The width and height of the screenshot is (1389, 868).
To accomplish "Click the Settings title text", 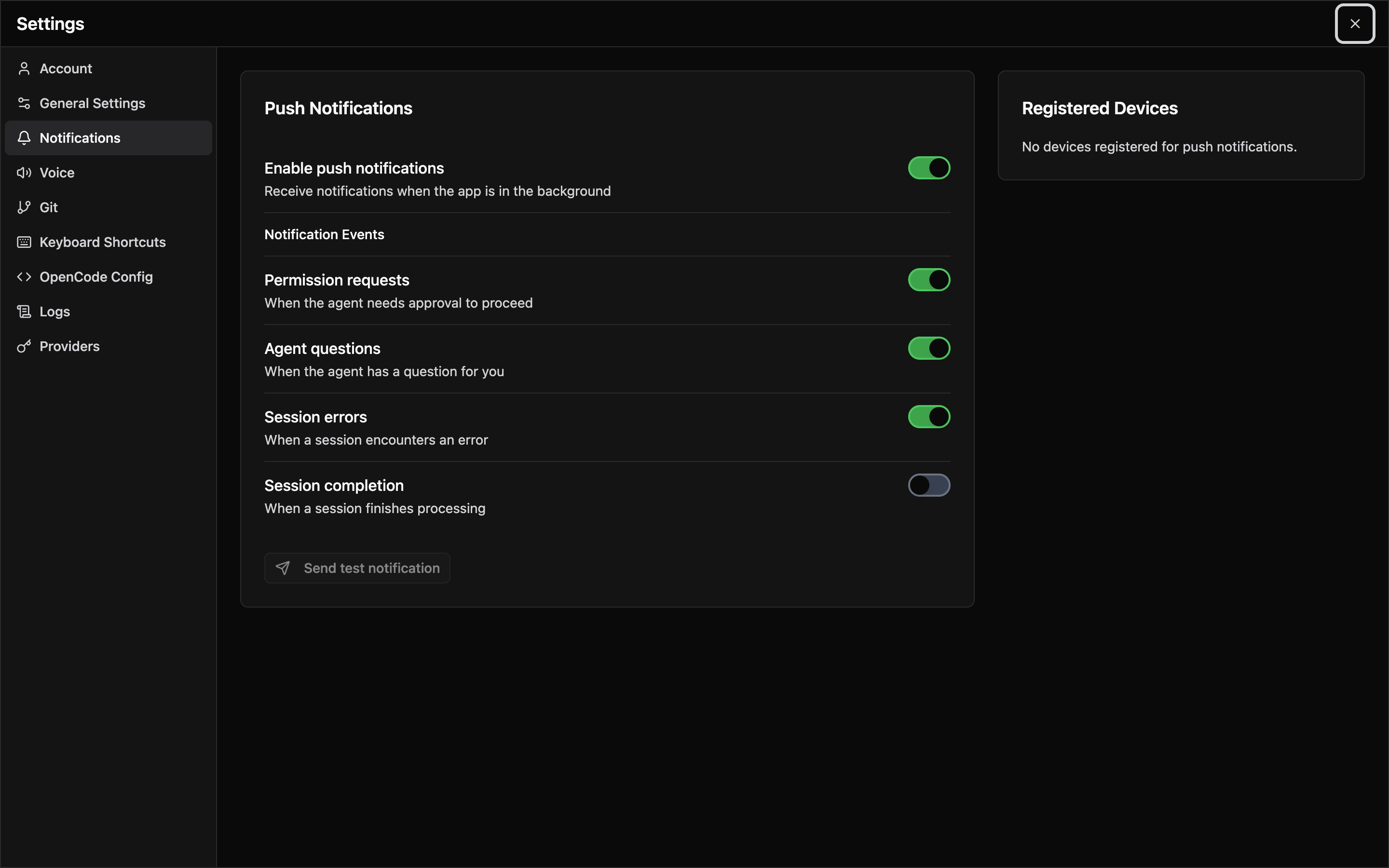I will pyautogui.click(x=51, y=24).
